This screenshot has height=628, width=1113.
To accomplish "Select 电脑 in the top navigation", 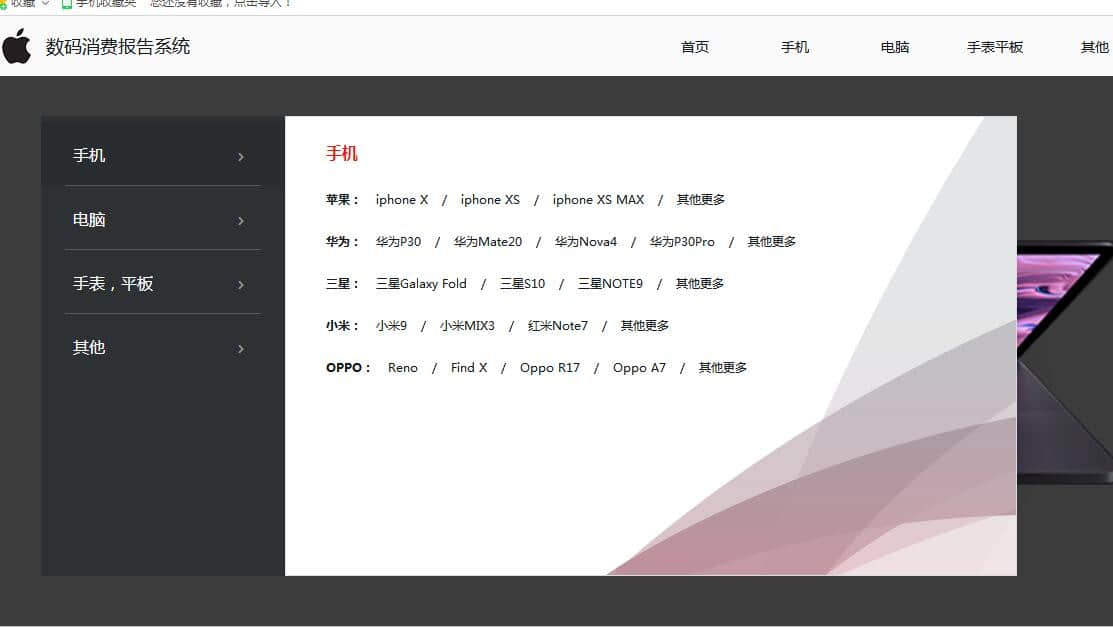I will pyautogui.click(x=895, y=47).
